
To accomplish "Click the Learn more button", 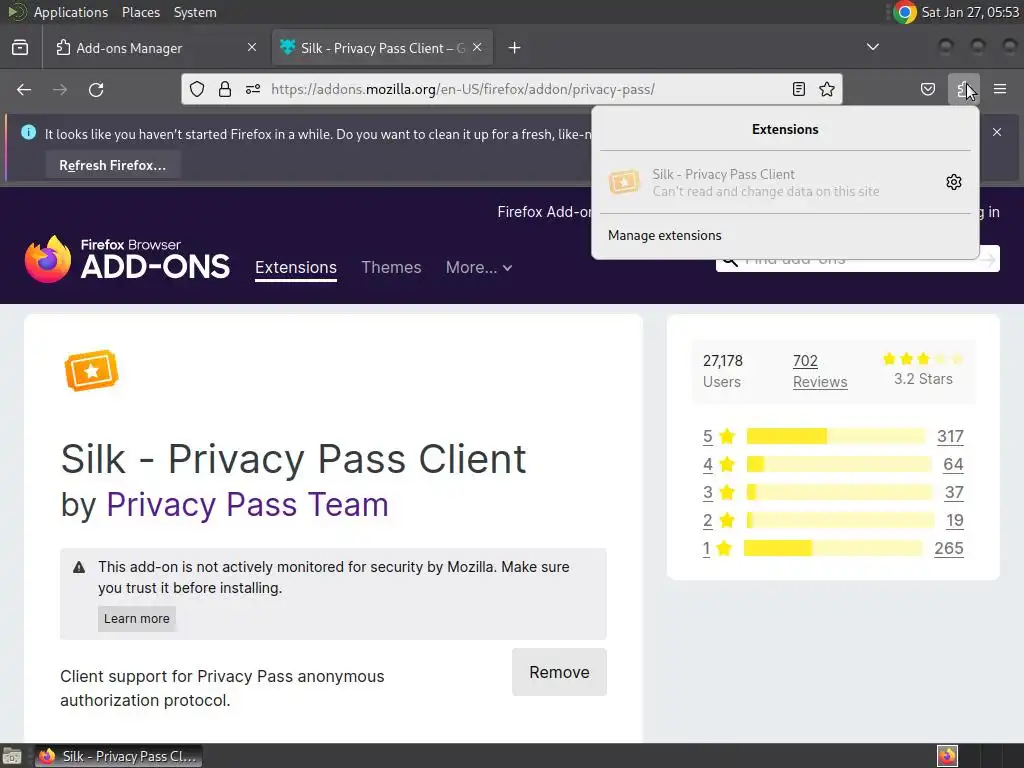I will (136, 618).
